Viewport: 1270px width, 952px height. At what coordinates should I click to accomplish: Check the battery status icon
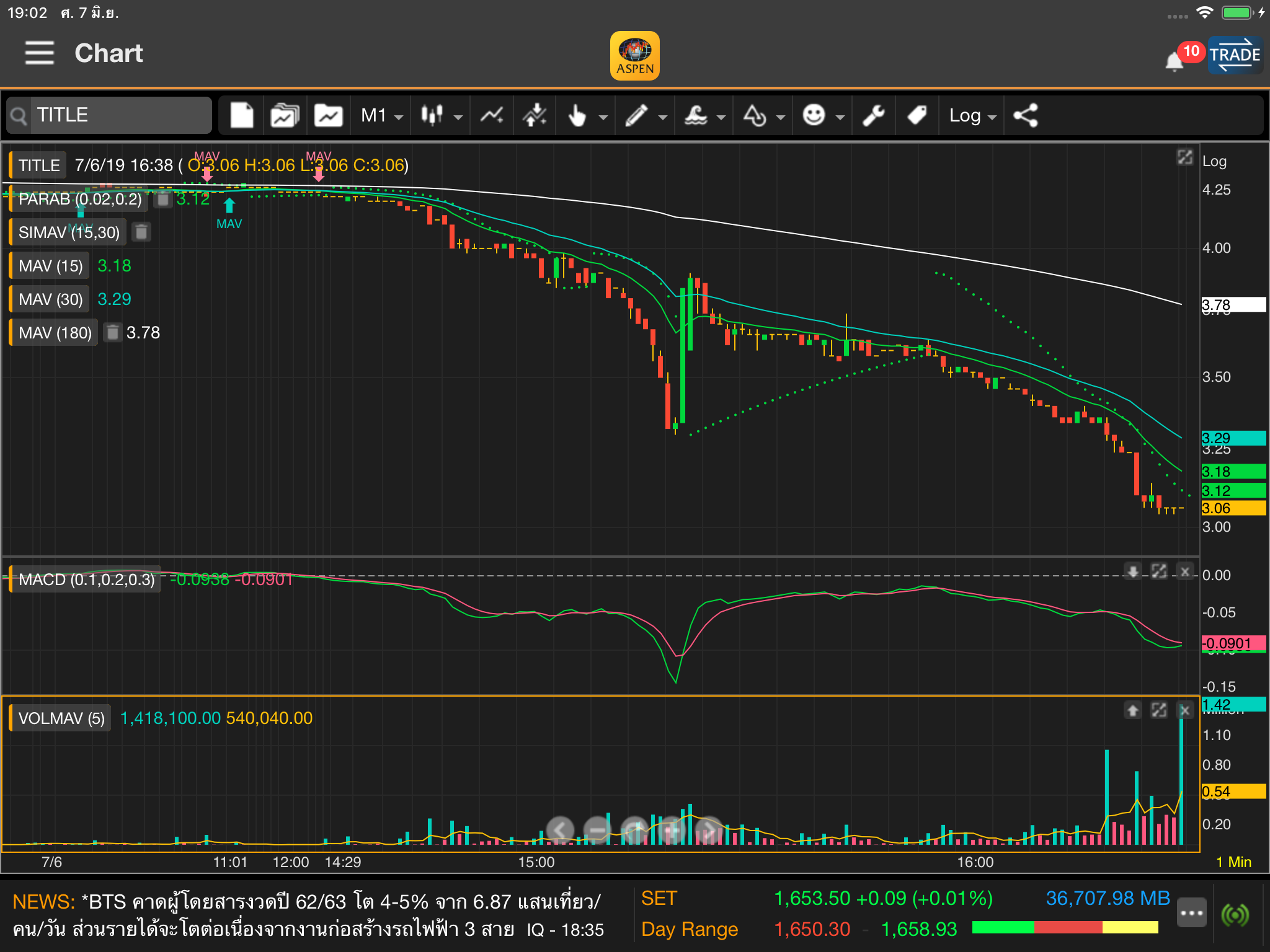click(1238, 13)
